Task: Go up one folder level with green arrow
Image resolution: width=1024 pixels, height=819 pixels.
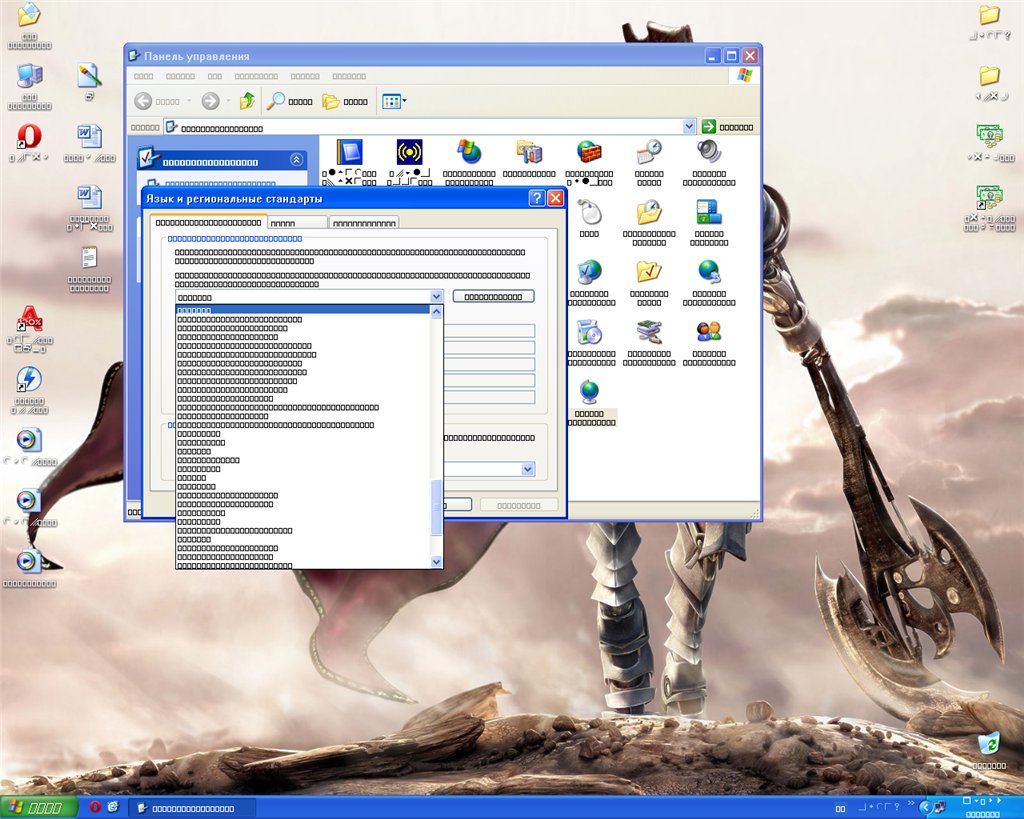Action: click(247, 101)
